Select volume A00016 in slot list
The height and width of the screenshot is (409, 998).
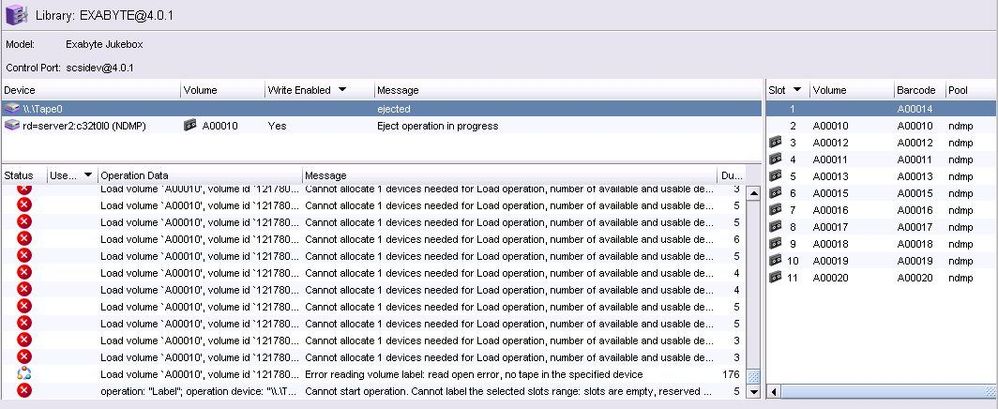click(830, 210)
